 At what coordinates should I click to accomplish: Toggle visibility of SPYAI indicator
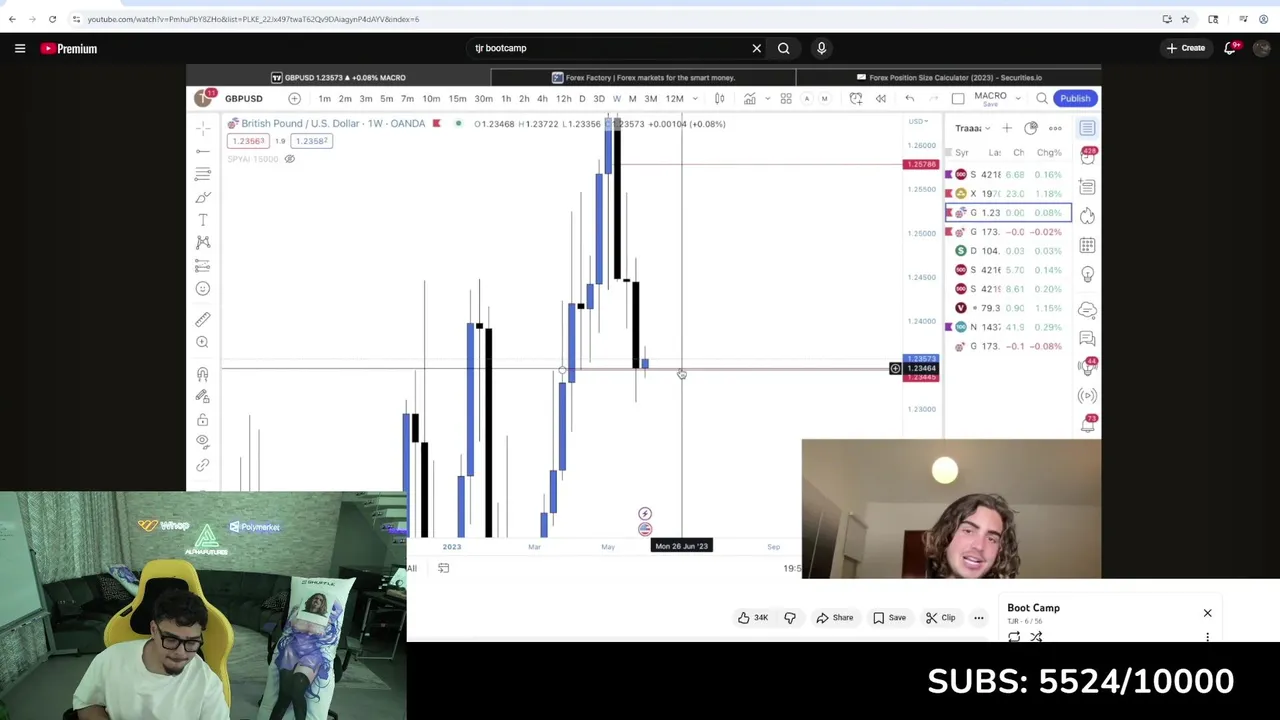coord(290,159)
